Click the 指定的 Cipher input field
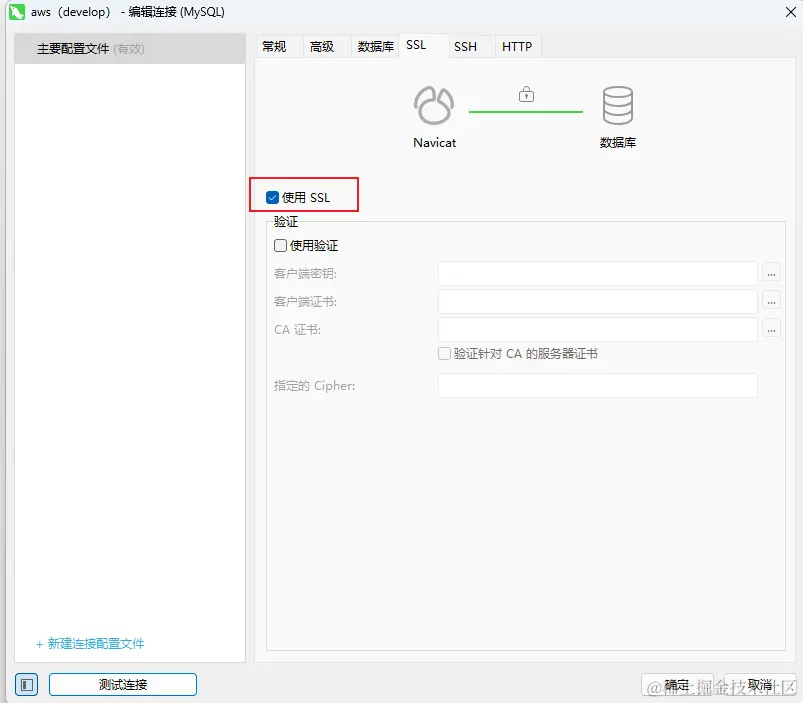This screenshot has height=703, width=803. pos(598,386)
